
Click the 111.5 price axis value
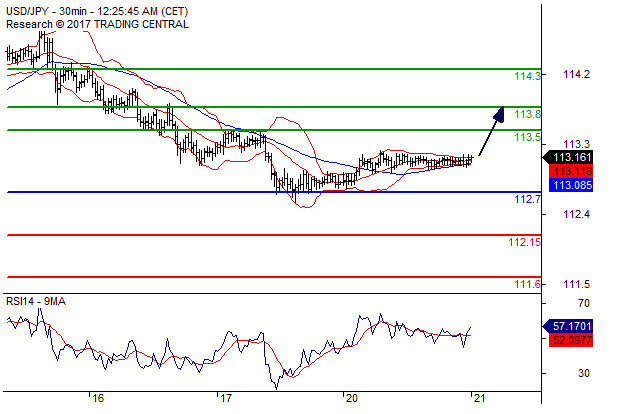point(576,284)
